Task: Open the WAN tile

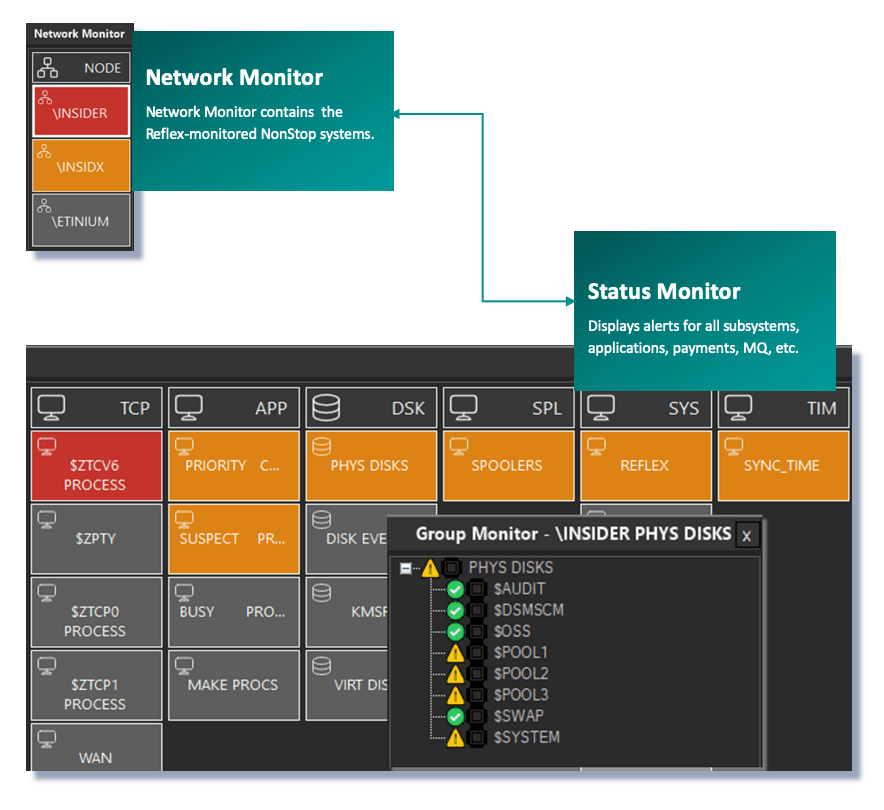Action: point(96,747)
